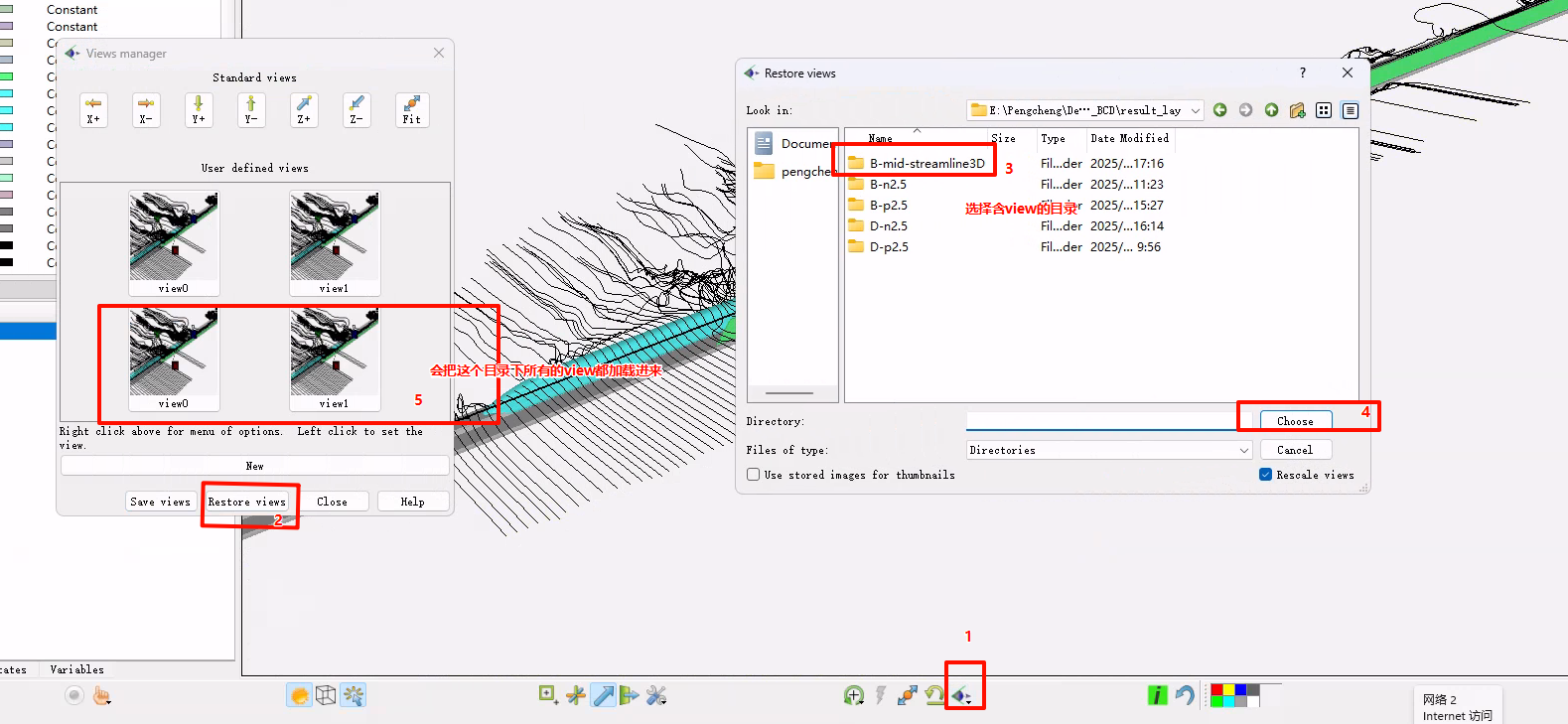Expand the Look in path dropdown

[1196, 110]
